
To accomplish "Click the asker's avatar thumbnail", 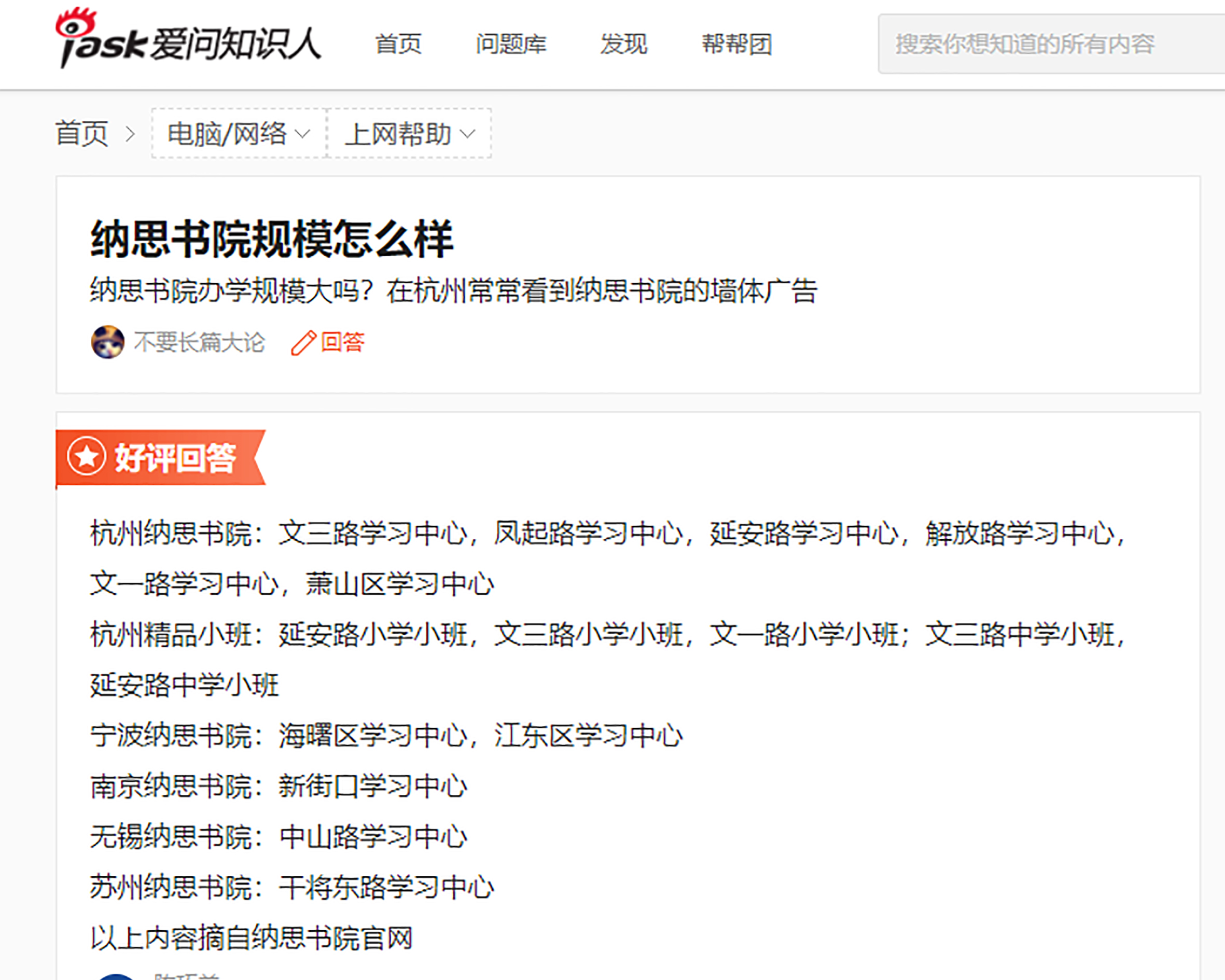I will (x=107, y=342).
